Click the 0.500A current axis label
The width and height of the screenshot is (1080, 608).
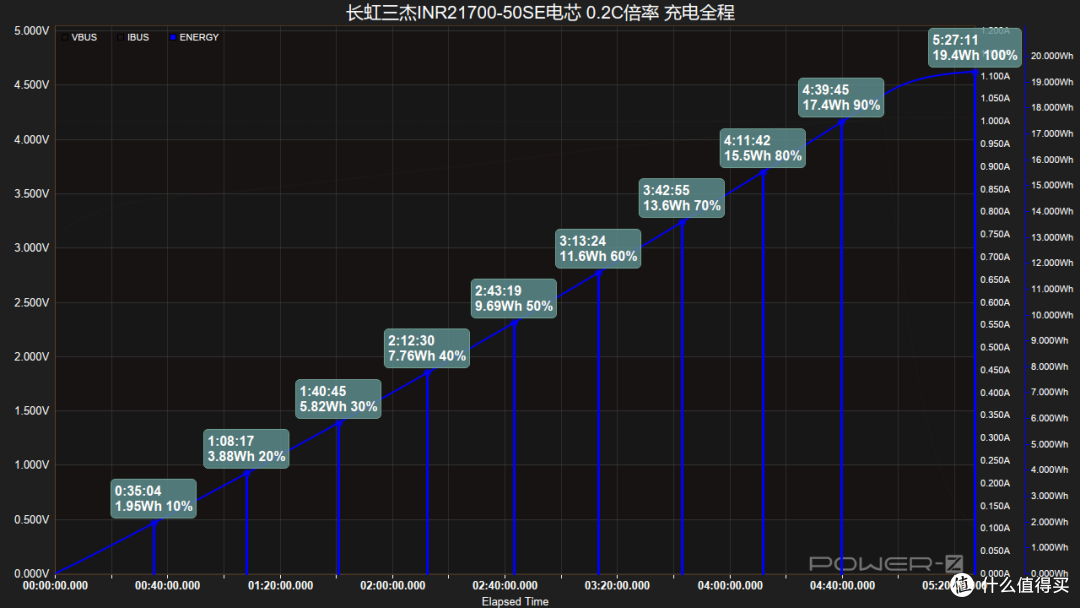click(x=995, y=347)
